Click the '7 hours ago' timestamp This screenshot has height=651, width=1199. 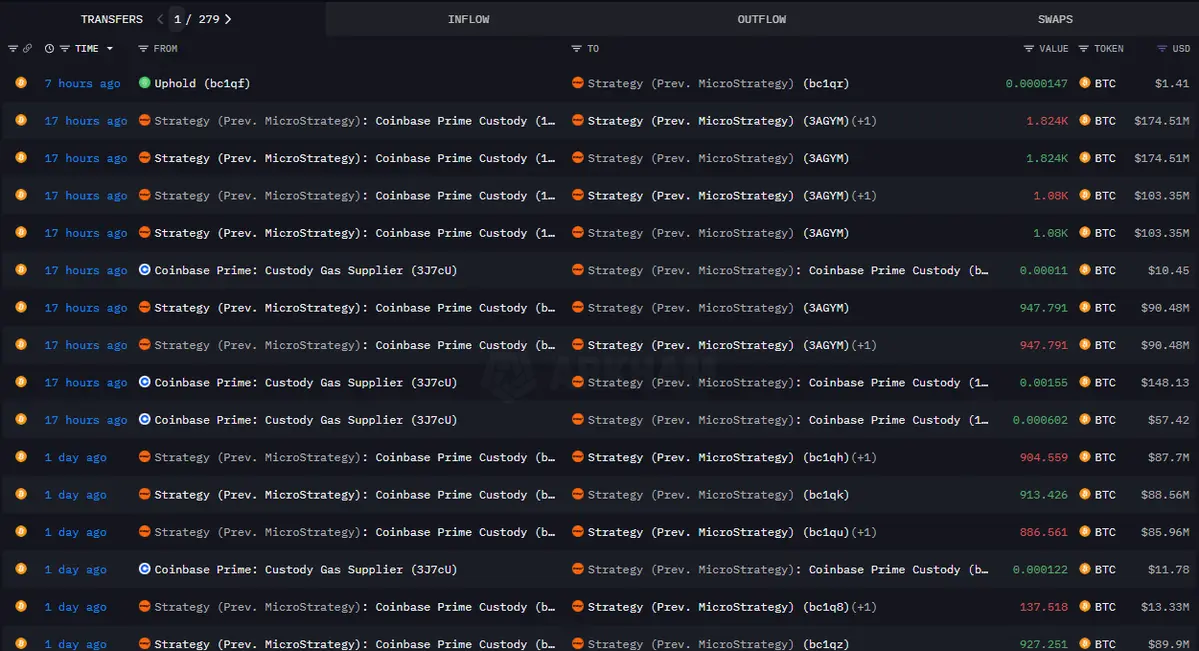[83, 83]
